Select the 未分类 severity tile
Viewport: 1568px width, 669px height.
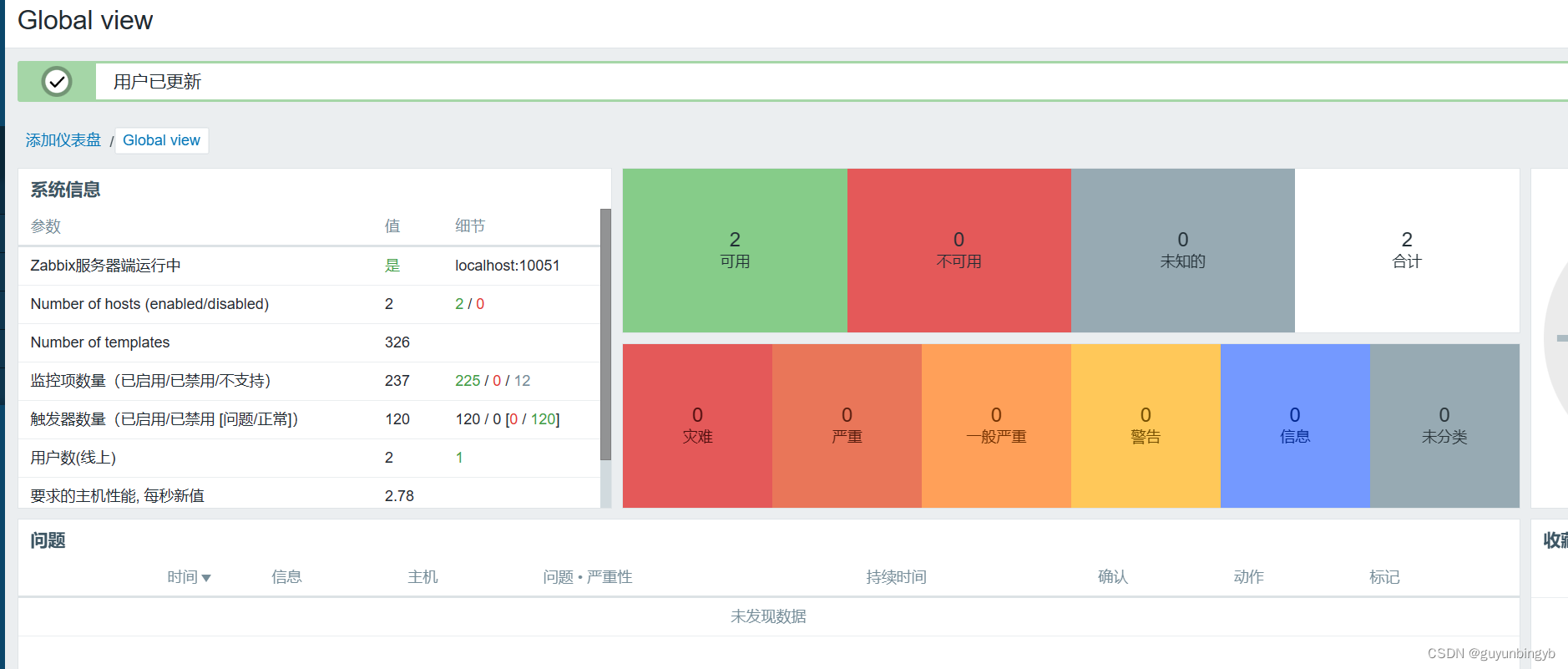(x=1444, y=426)
